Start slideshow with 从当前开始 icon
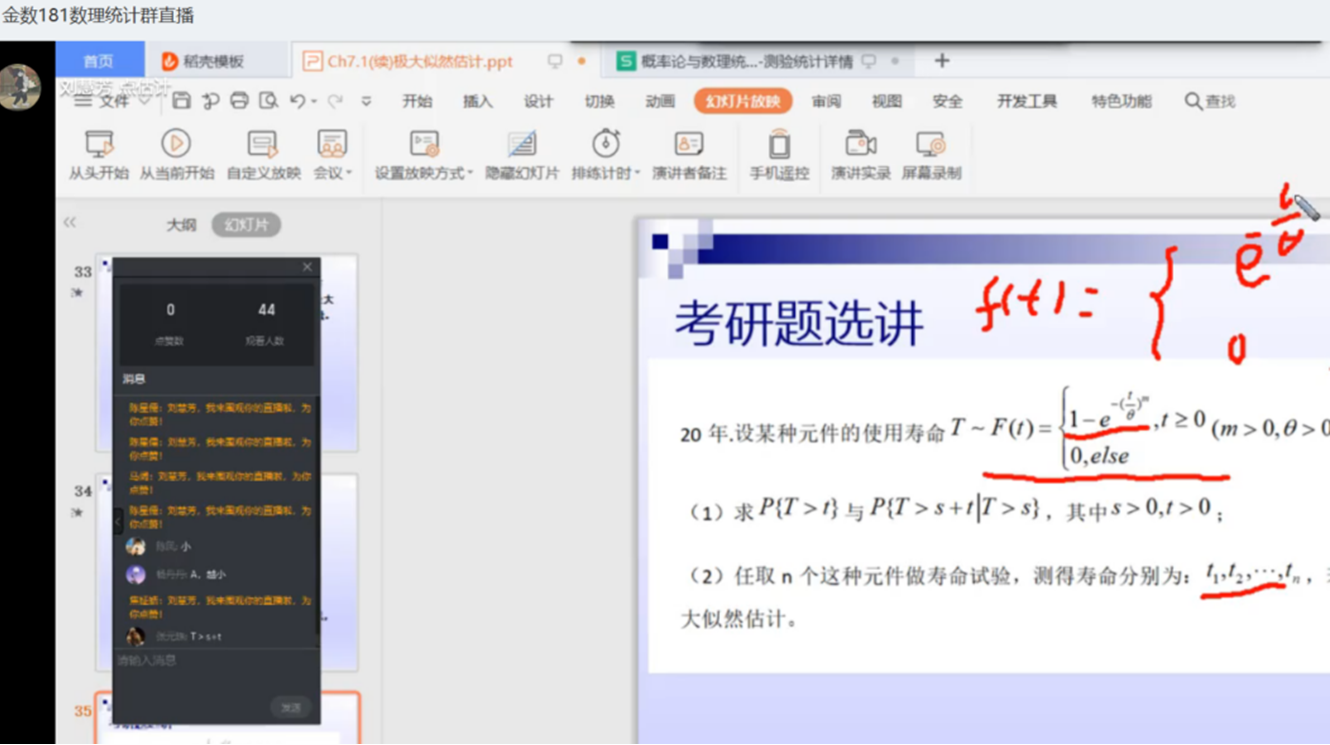1330x745 pixels. tap(176, 145)
